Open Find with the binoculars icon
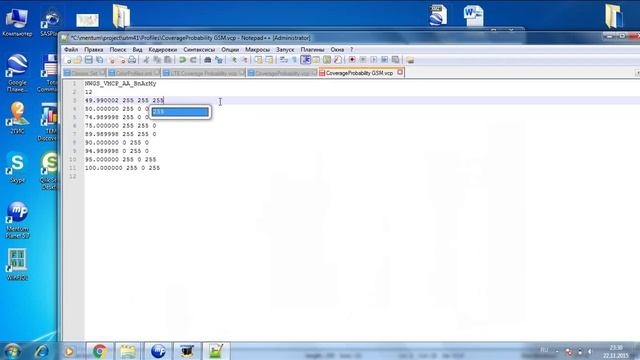 click(208, 60)
